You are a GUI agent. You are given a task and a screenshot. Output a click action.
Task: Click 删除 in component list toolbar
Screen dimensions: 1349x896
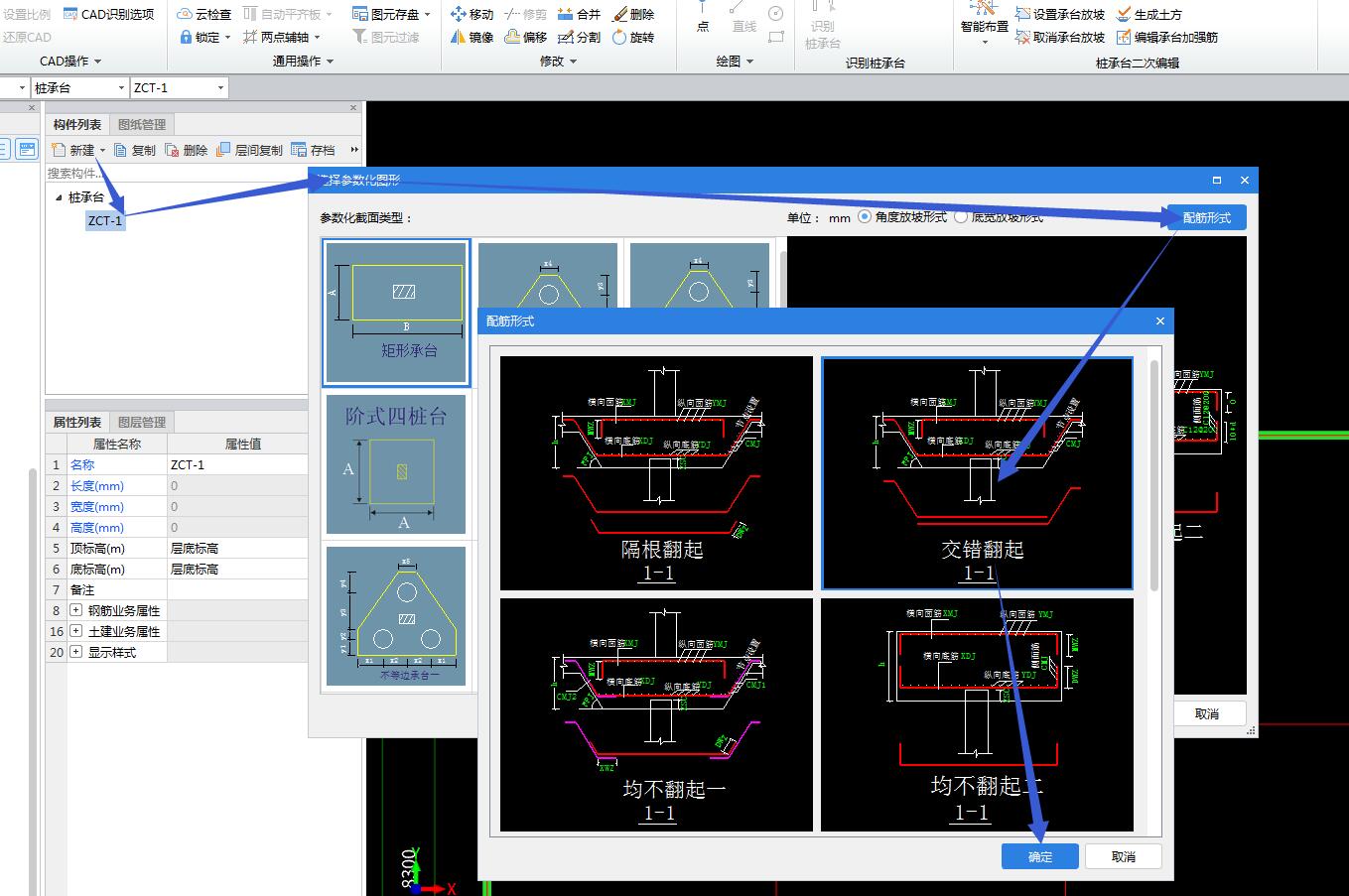[x=187, y=150]
